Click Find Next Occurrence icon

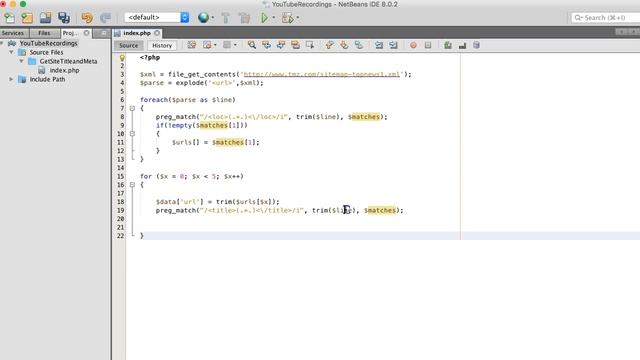tap(281, 45)
